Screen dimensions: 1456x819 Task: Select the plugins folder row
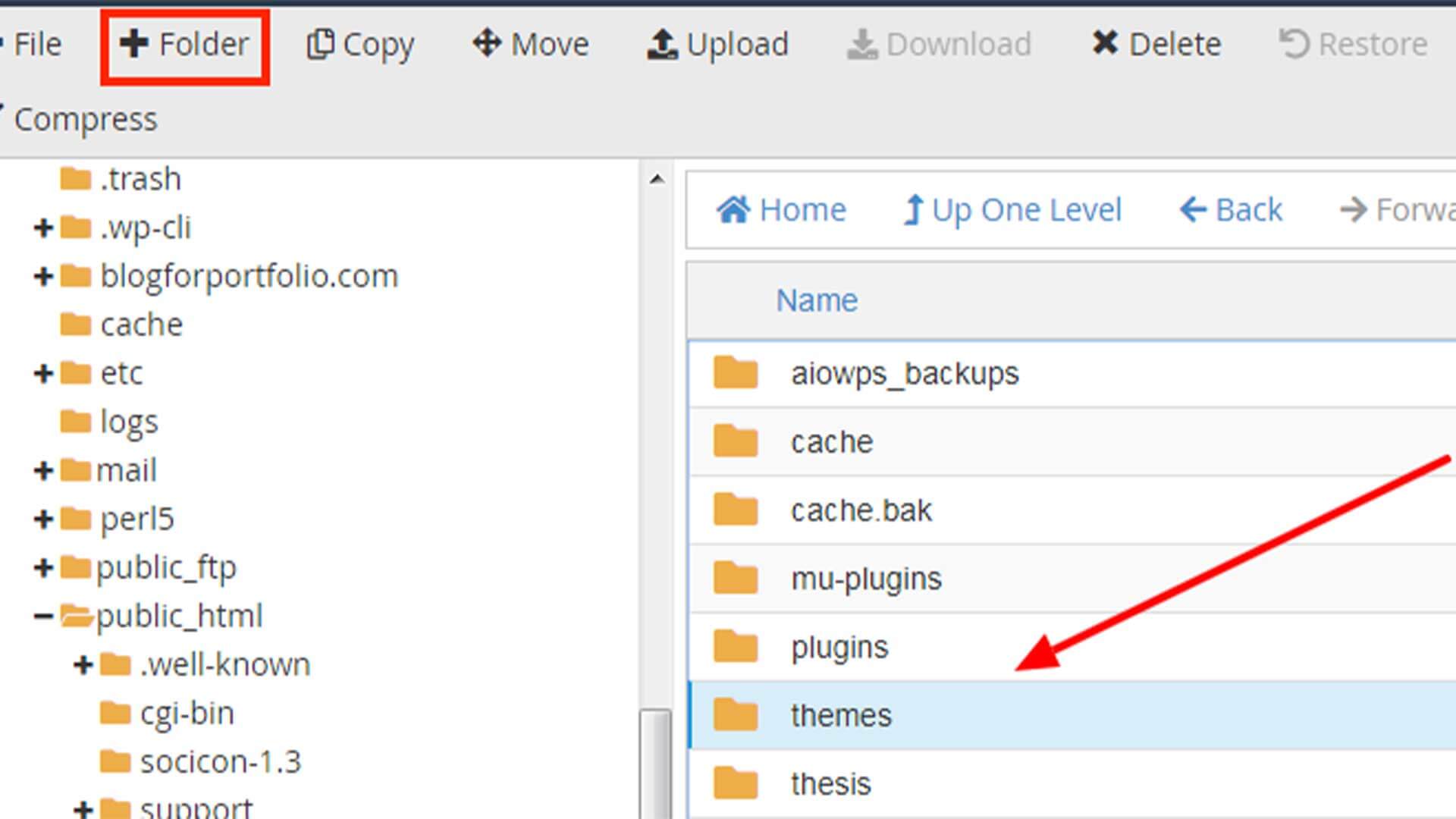point(1072,647)
